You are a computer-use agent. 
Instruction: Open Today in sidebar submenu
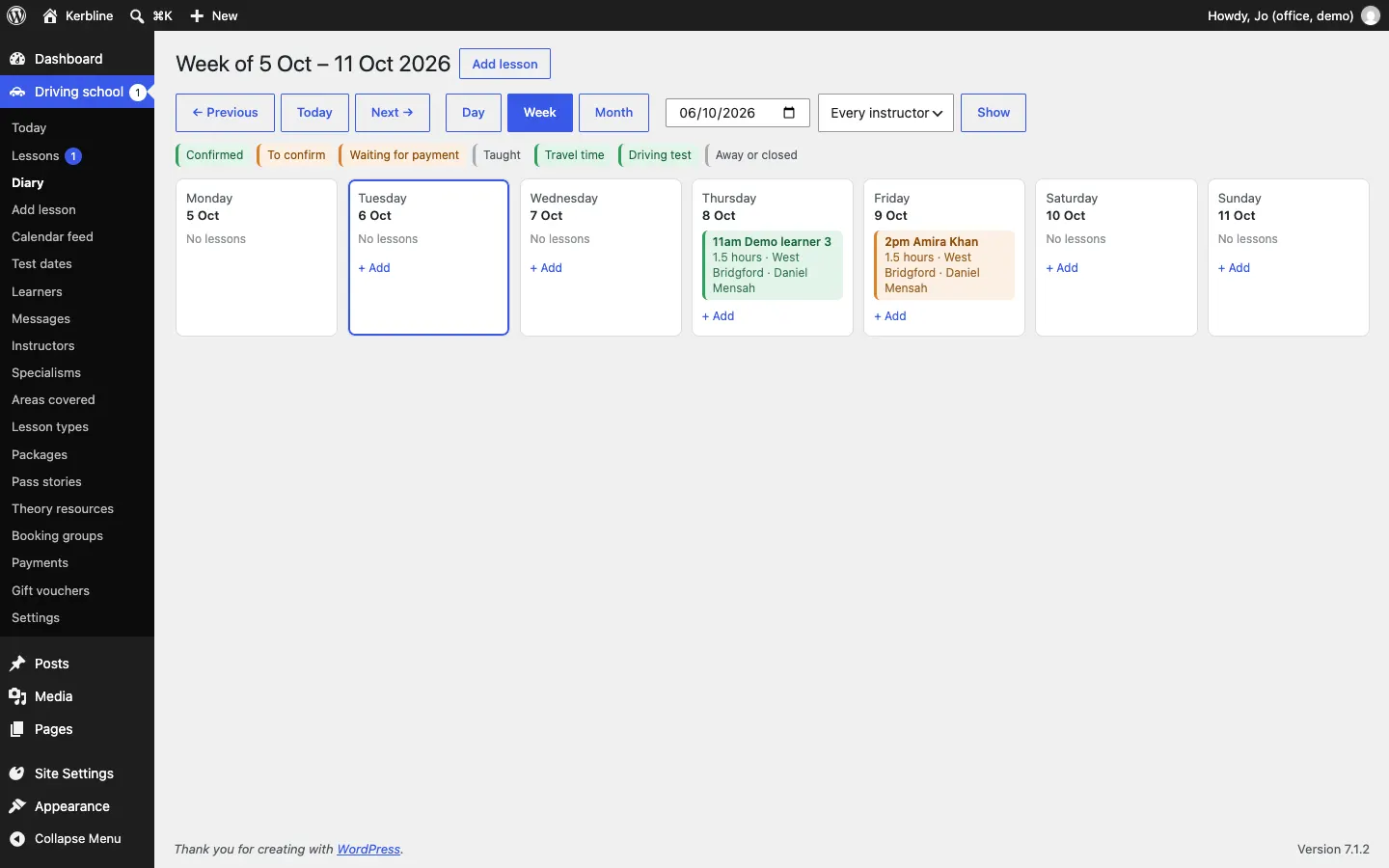29,127
